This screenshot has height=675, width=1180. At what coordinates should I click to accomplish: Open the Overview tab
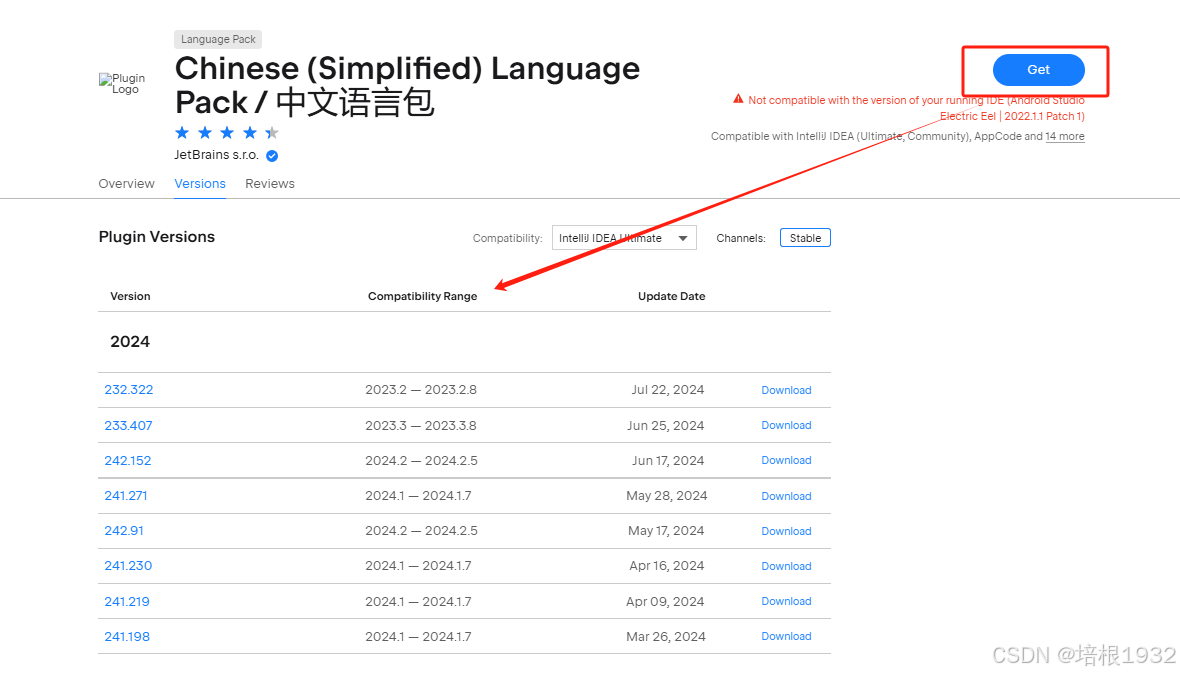click(x=126, y=184)
